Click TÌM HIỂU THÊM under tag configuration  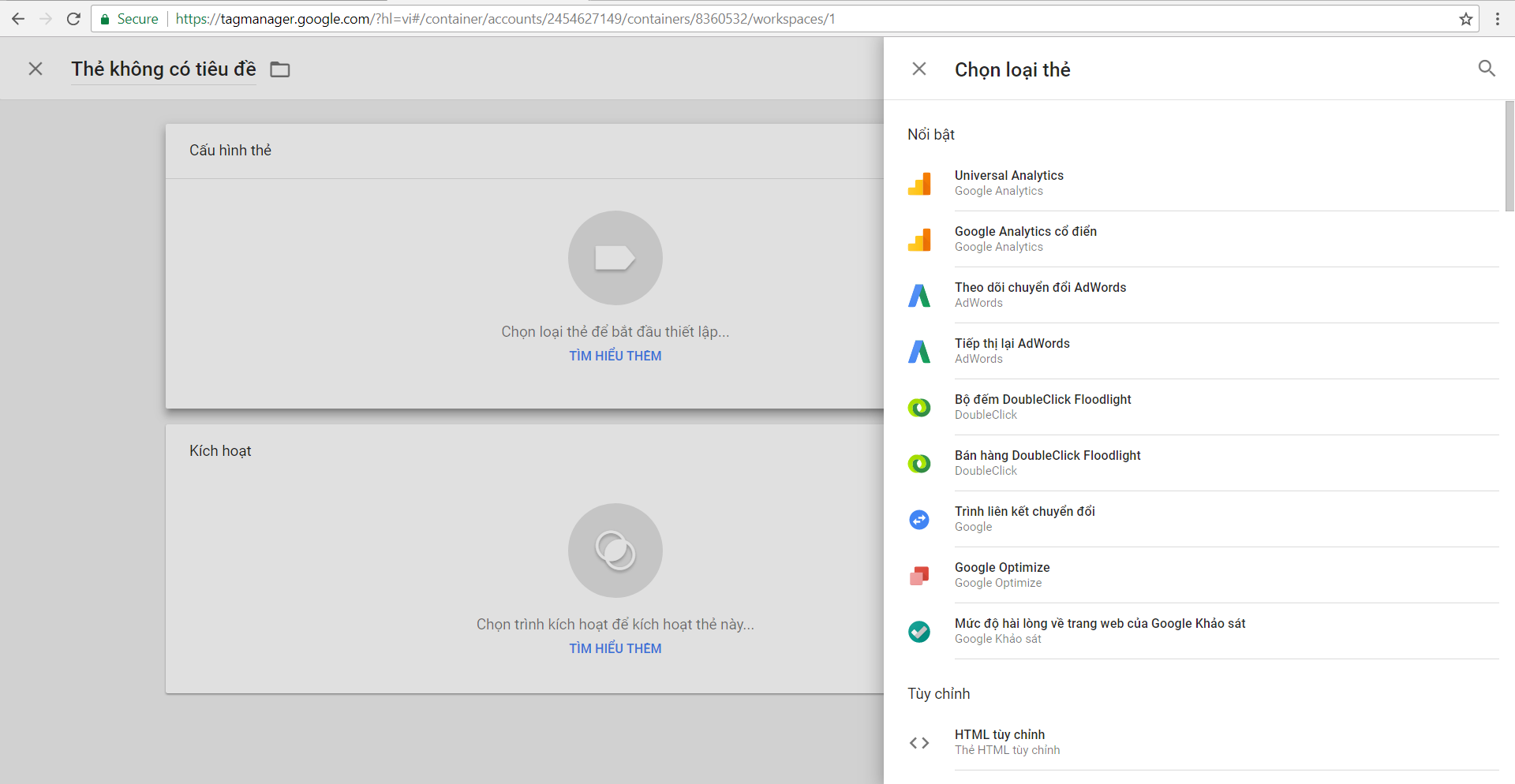pyautogui.click(x=615, y=356)
